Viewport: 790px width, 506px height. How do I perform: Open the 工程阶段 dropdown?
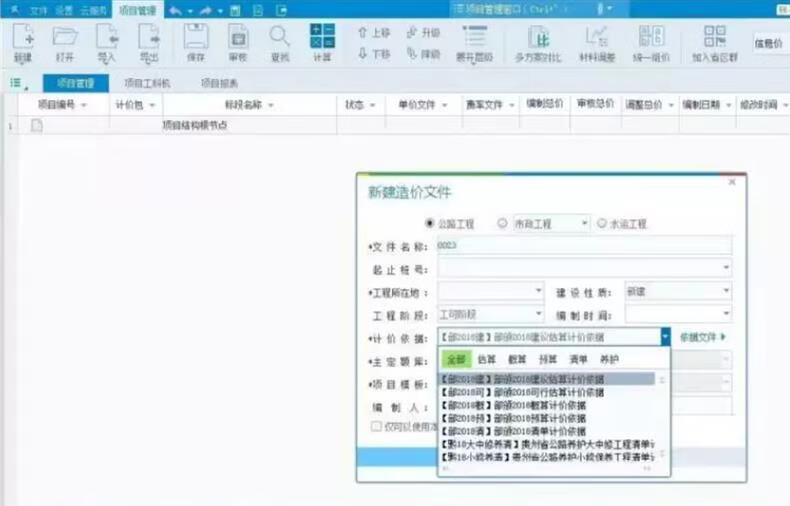pyautogui.click(x=538, y=313)
